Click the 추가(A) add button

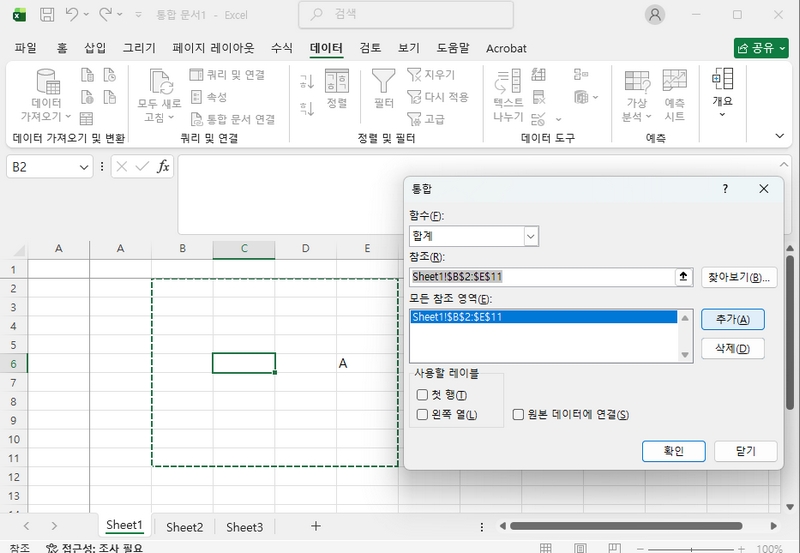733,319
